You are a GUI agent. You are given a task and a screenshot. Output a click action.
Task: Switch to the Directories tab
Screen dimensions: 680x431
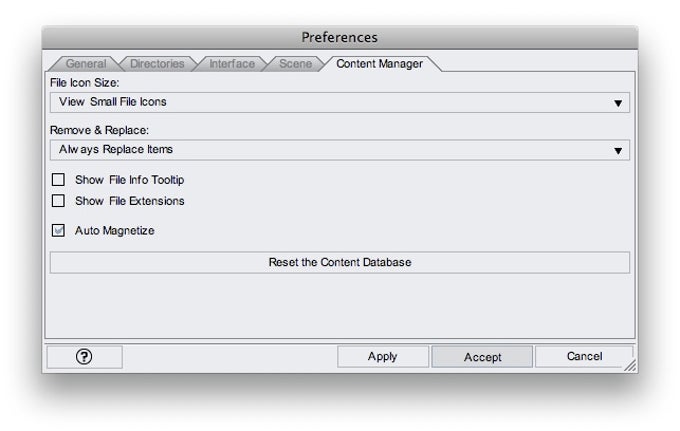(157, 64)
